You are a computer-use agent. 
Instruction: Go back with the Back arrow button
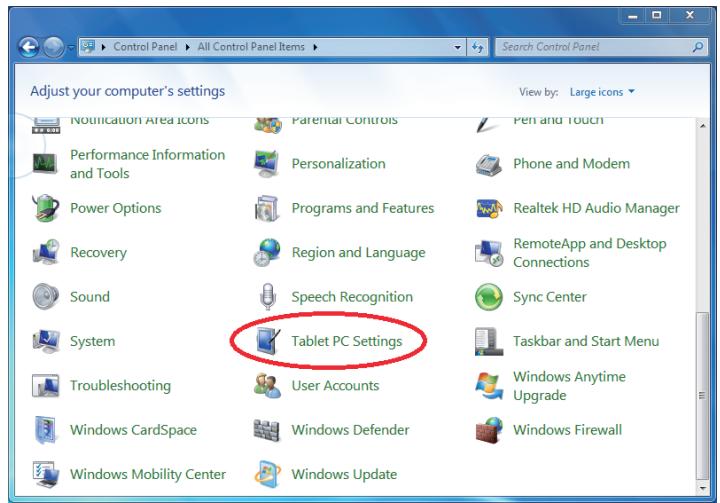[28, 47]
